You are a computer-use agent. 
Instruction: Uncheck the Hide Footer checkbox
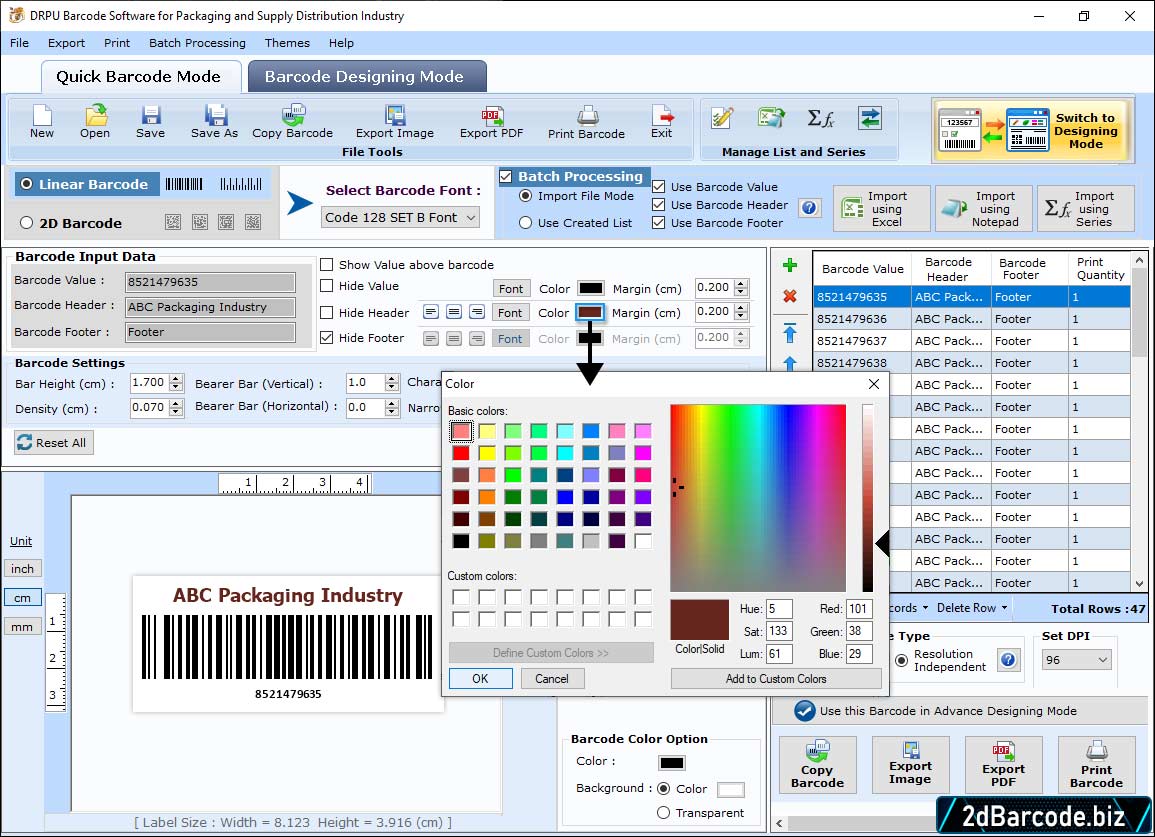pyautogui.click(x=326, y=337)
